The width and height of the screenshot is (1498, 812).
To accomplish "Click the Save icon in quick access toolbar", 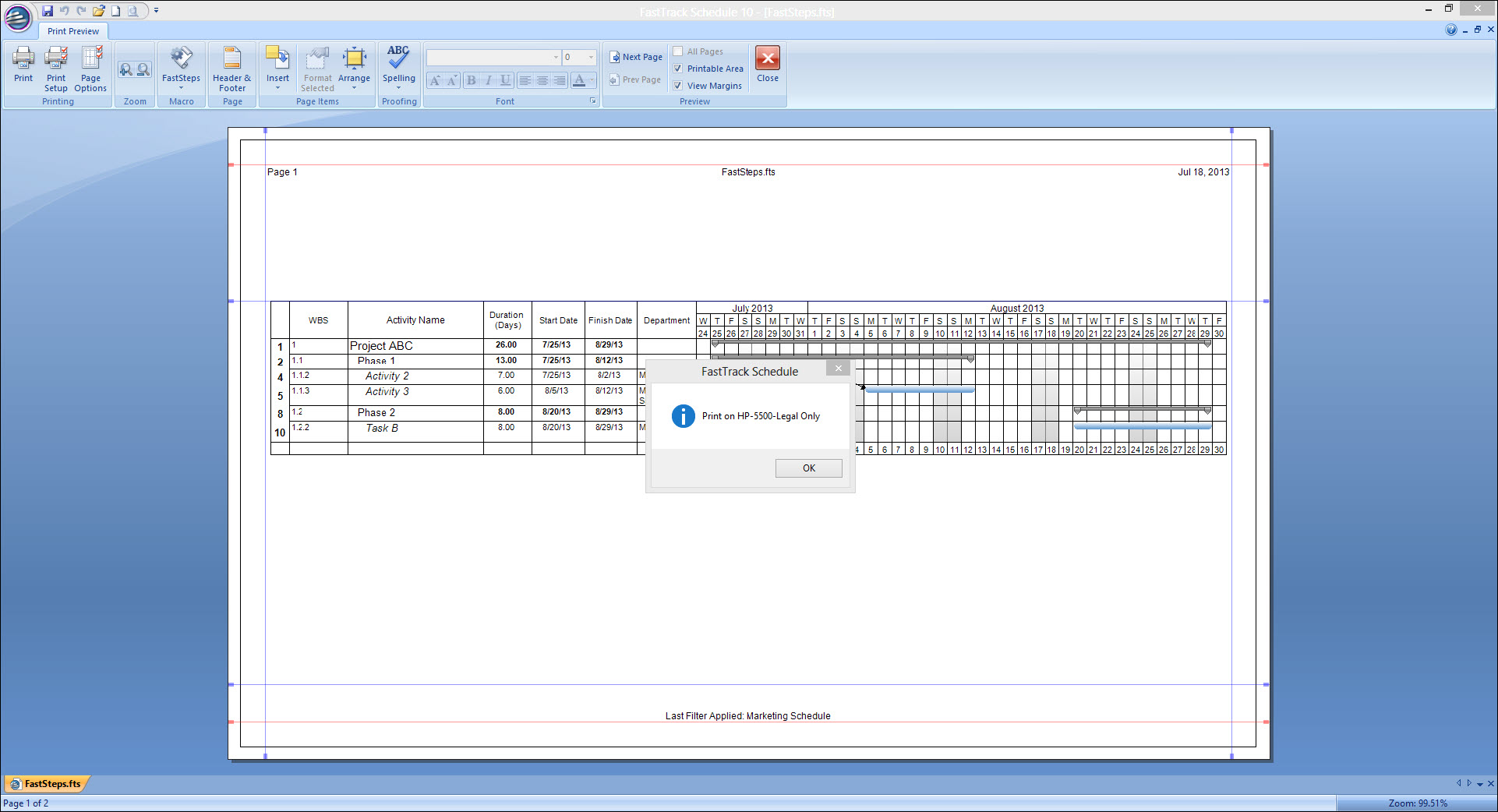I will click(48, 11).
